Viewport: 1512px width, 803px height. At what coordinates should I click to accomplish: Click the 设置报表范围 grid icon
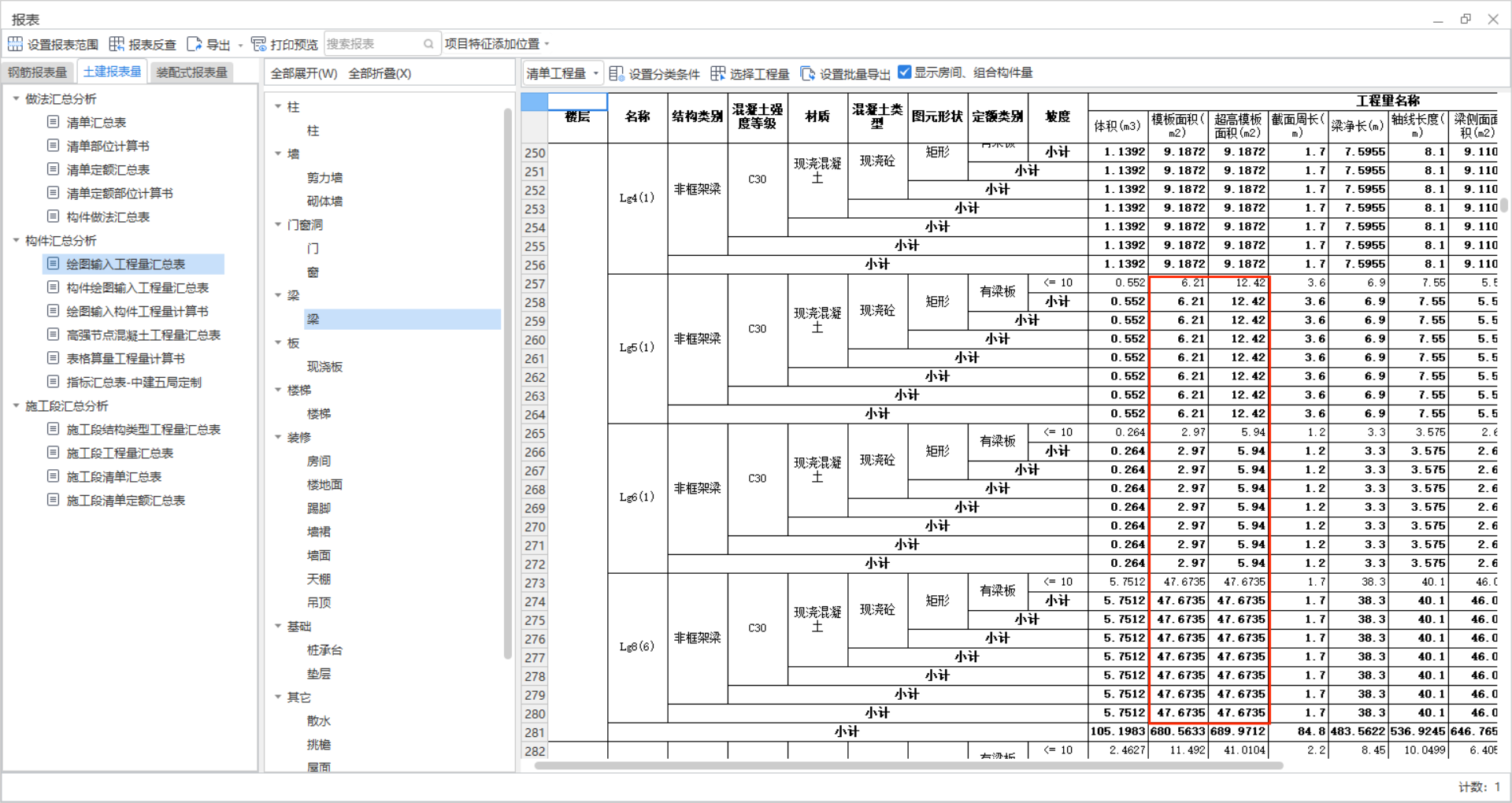click(x=15, y=44)
